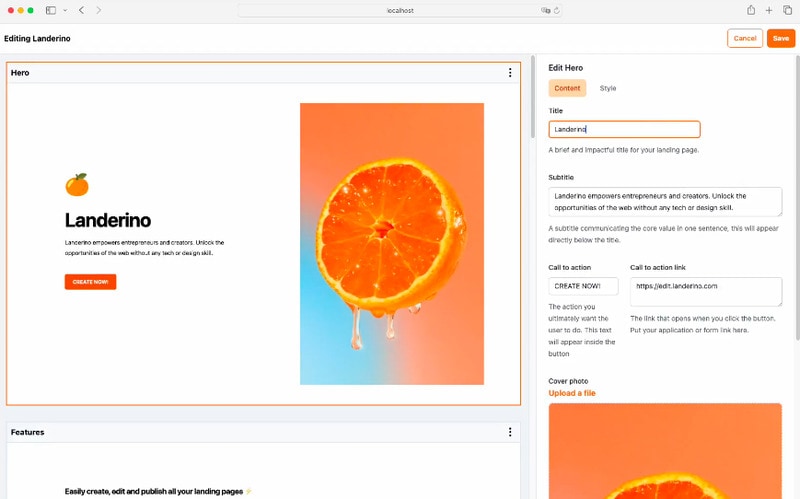
Task: Focus the Title input field
Action: [x=624, y=129]
